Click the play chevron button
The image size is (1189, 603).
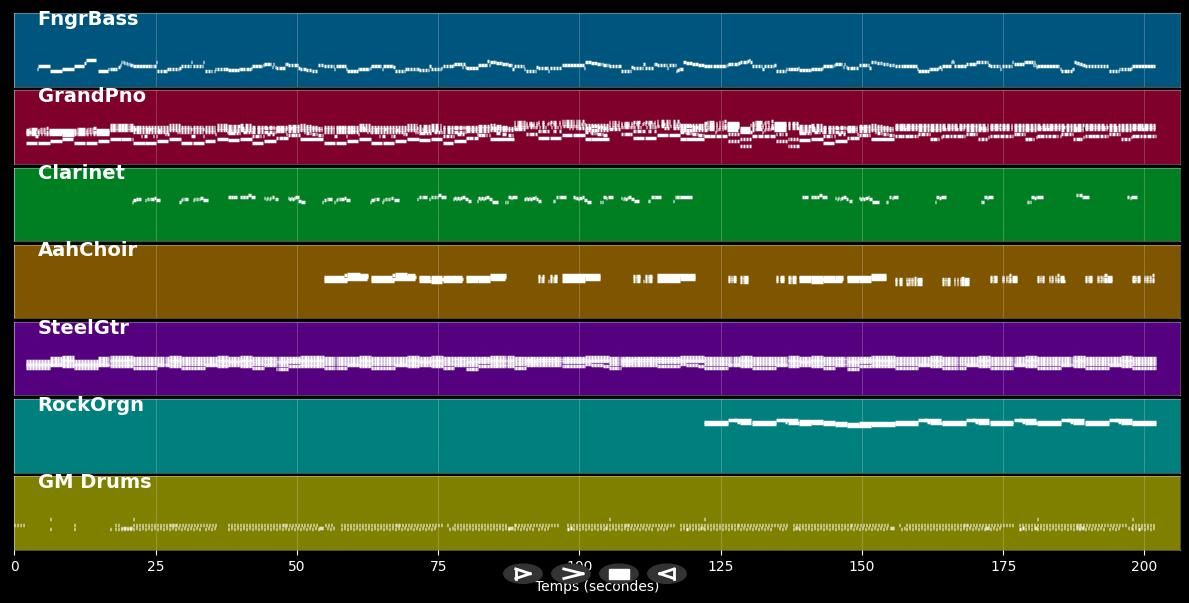(571, 573)
